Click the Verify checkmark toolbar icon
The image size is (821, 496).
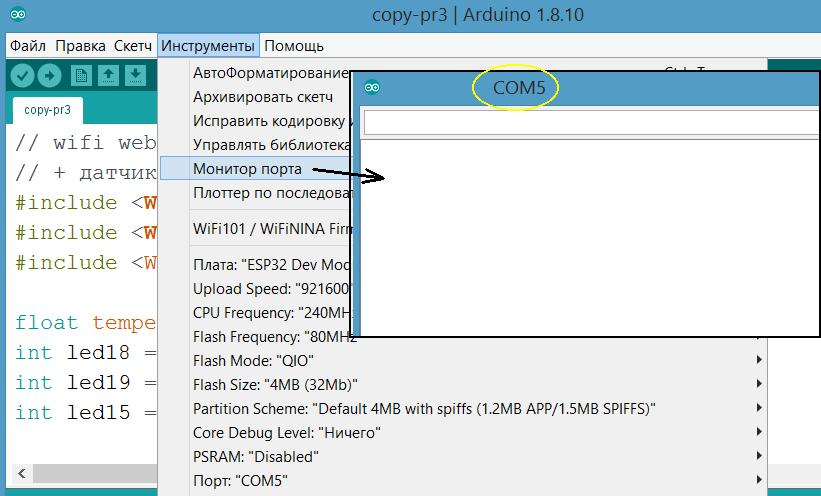pyautogui.click(x=22, y=76)
